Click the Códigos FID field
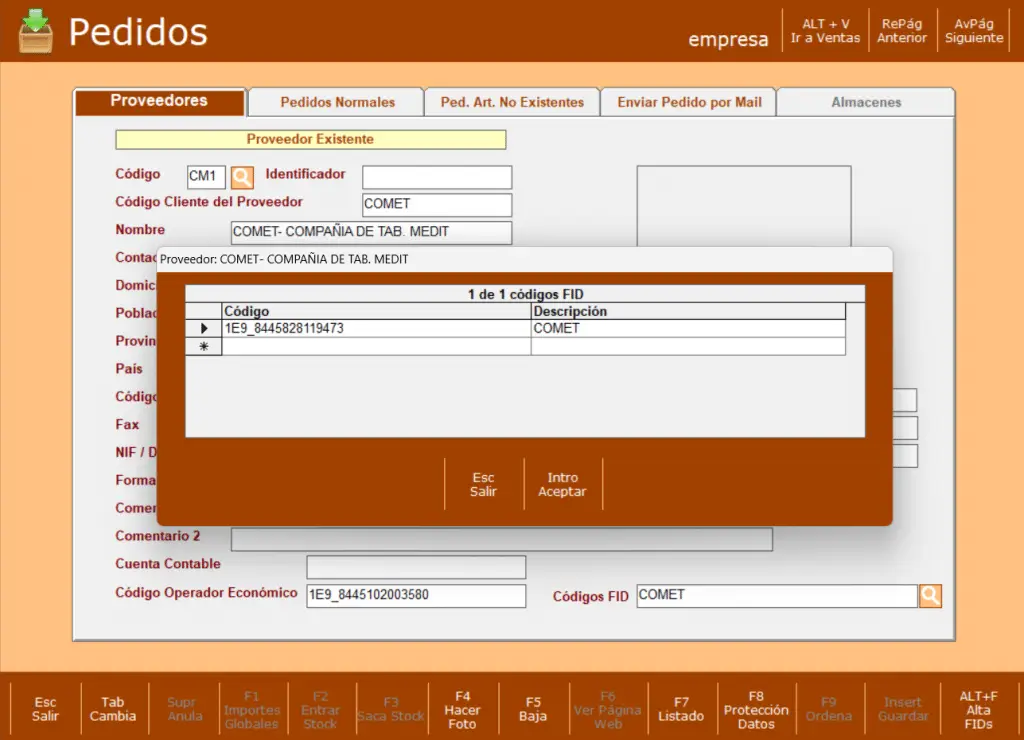 tap(777, 596)
